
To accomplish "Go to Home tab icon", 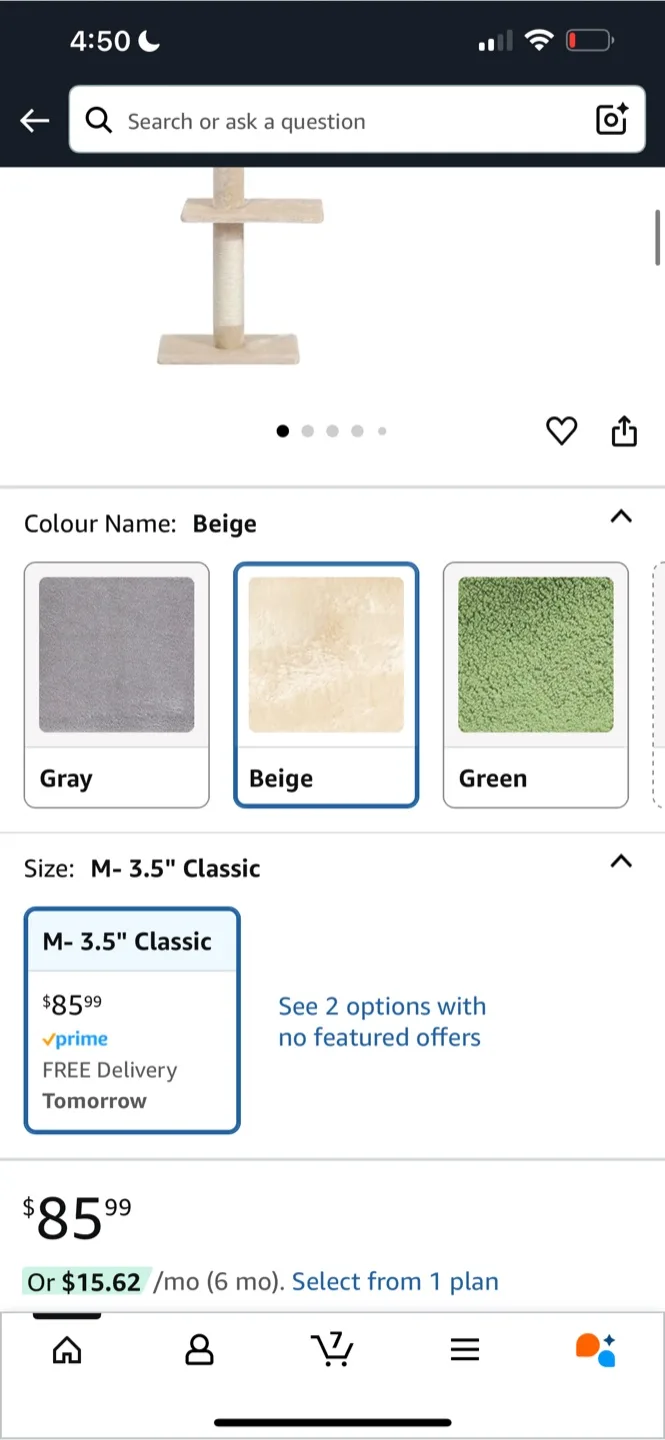I will click(x=67, y=1350).
